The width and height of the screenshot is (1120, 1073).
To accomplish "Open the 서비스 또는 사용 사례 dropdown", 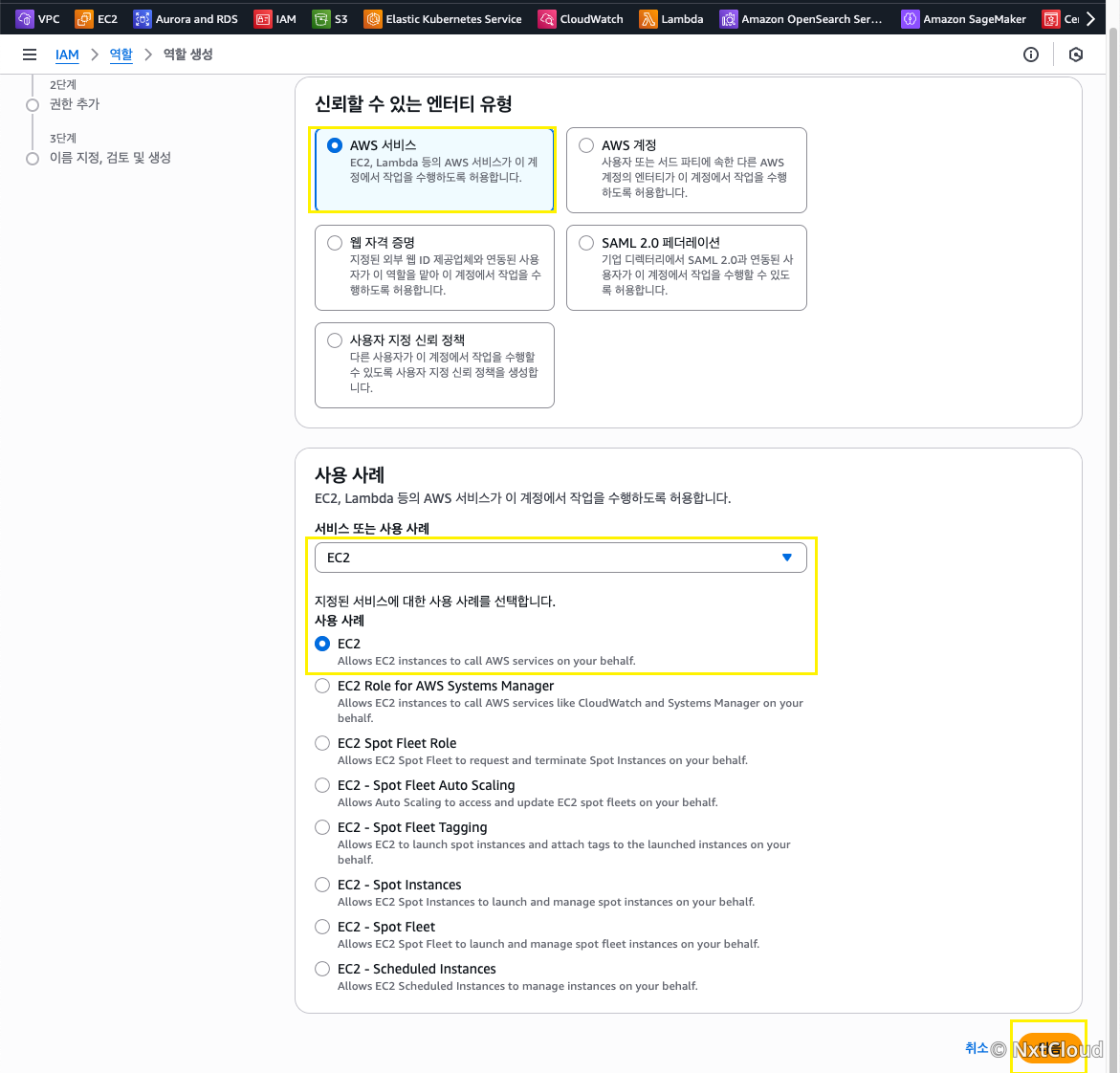I will click(560, 558).
